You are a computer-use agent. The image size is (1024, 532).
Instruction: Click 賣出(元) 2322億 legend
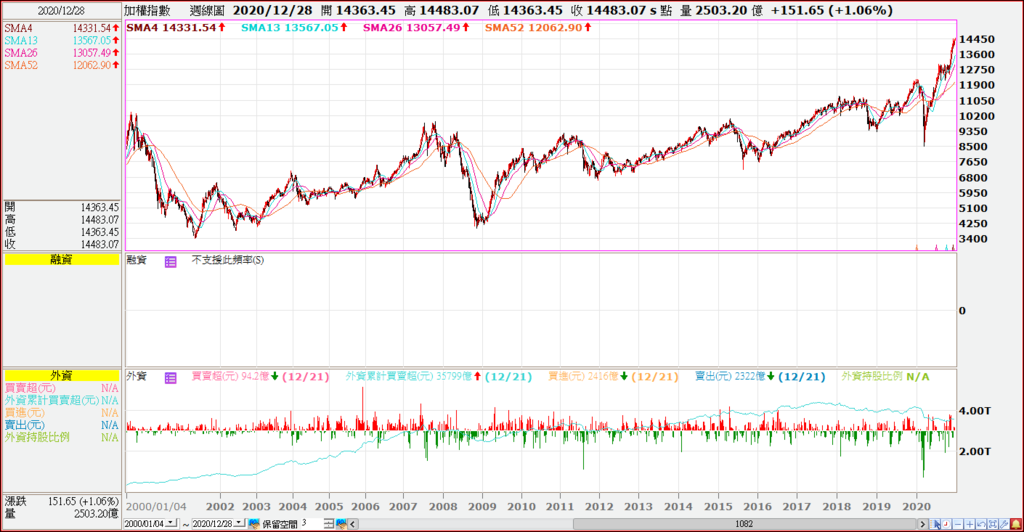tap(760, 377)
